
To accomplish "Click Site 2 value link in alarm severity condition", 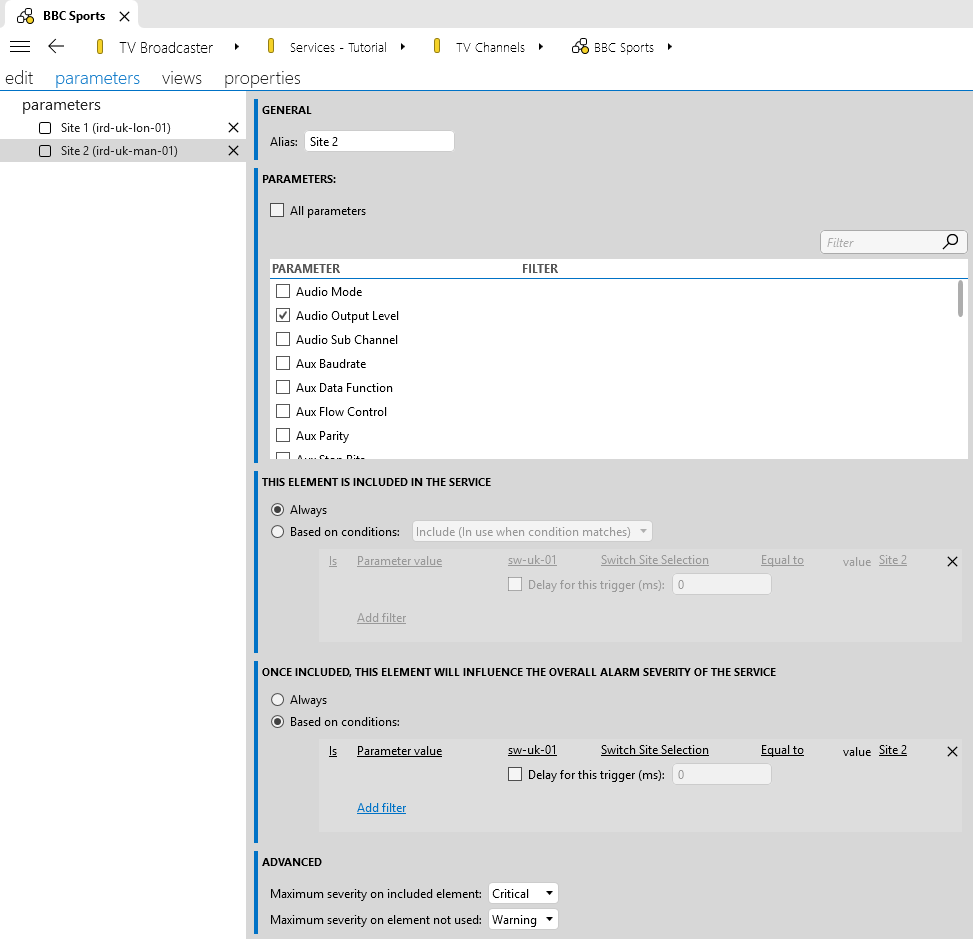I will [x=892, y=750].
